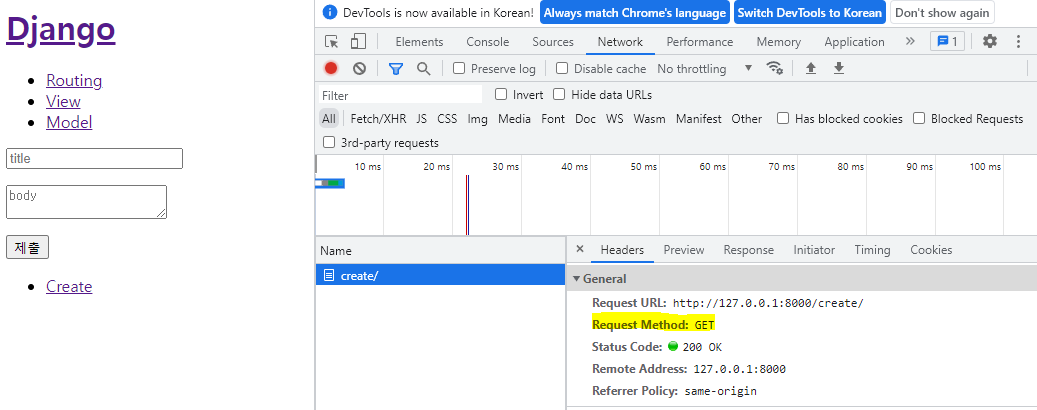Toggle the network filter funnel icon
The width and height of the screenshot is (1037, 410).
click(395, 69)
